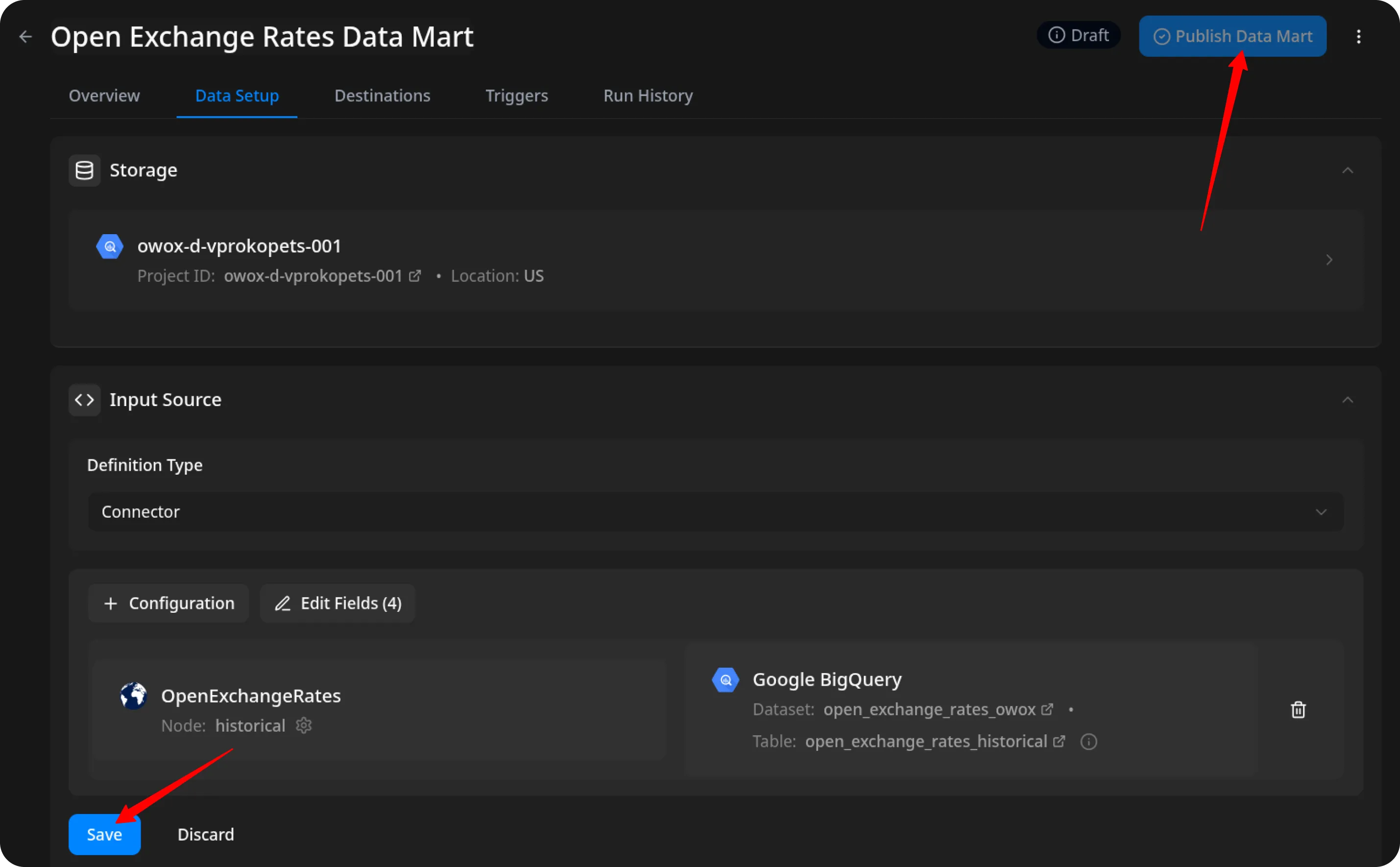
Task: Open Project ID external link icon
Action: click(x=414, y=276)
